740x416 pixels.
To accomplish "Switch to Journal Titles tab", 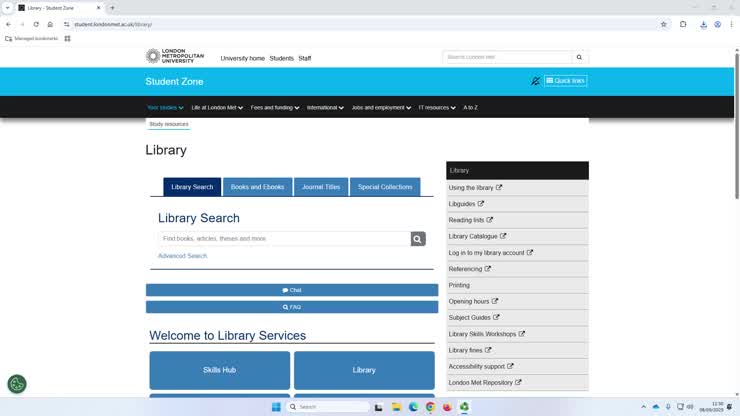I will (321, 187).
